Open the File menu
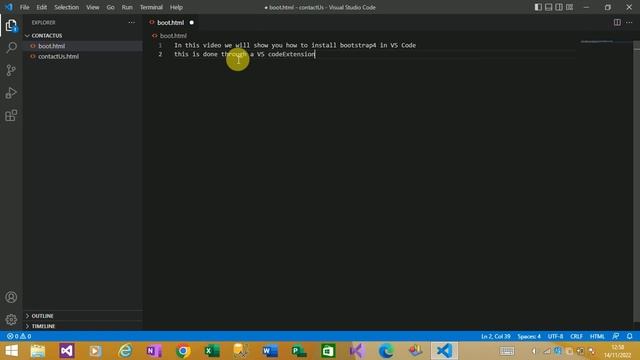 (x=24, y=7)
